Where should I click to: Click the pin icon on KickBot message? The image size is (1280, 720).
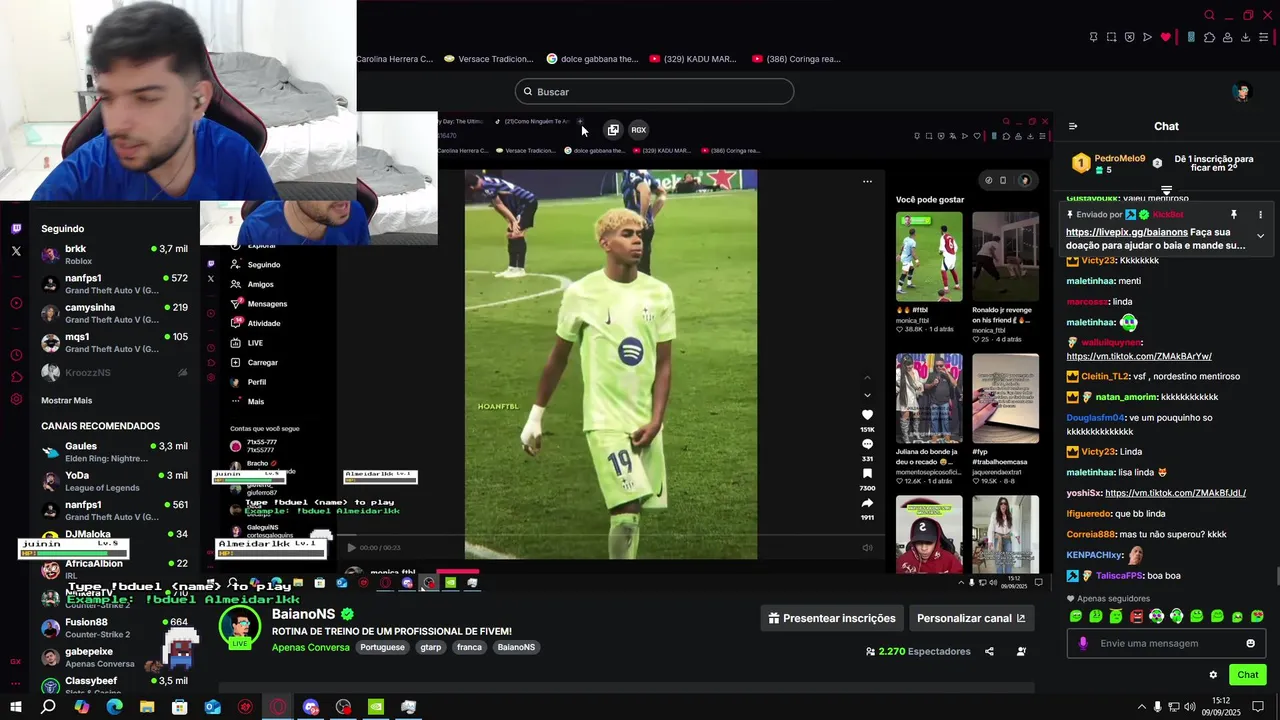(1234, 214)
